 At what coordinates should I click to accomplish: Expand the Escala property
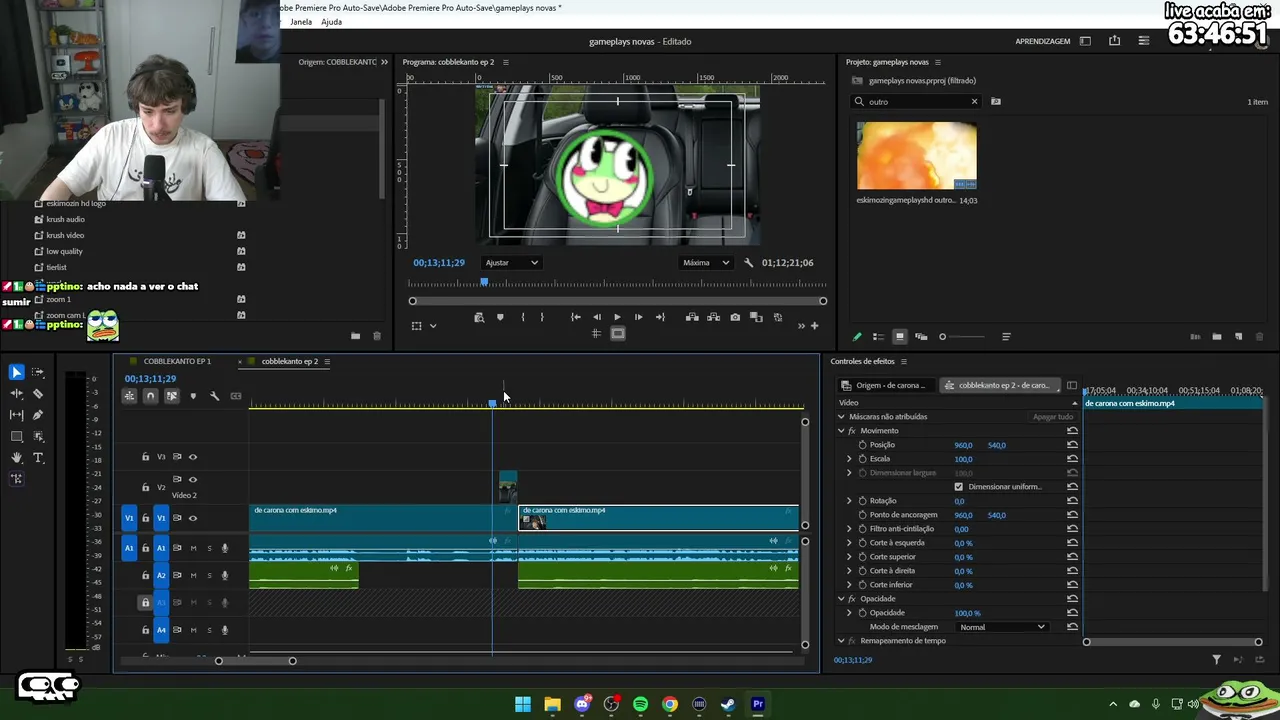click(850, 459)
